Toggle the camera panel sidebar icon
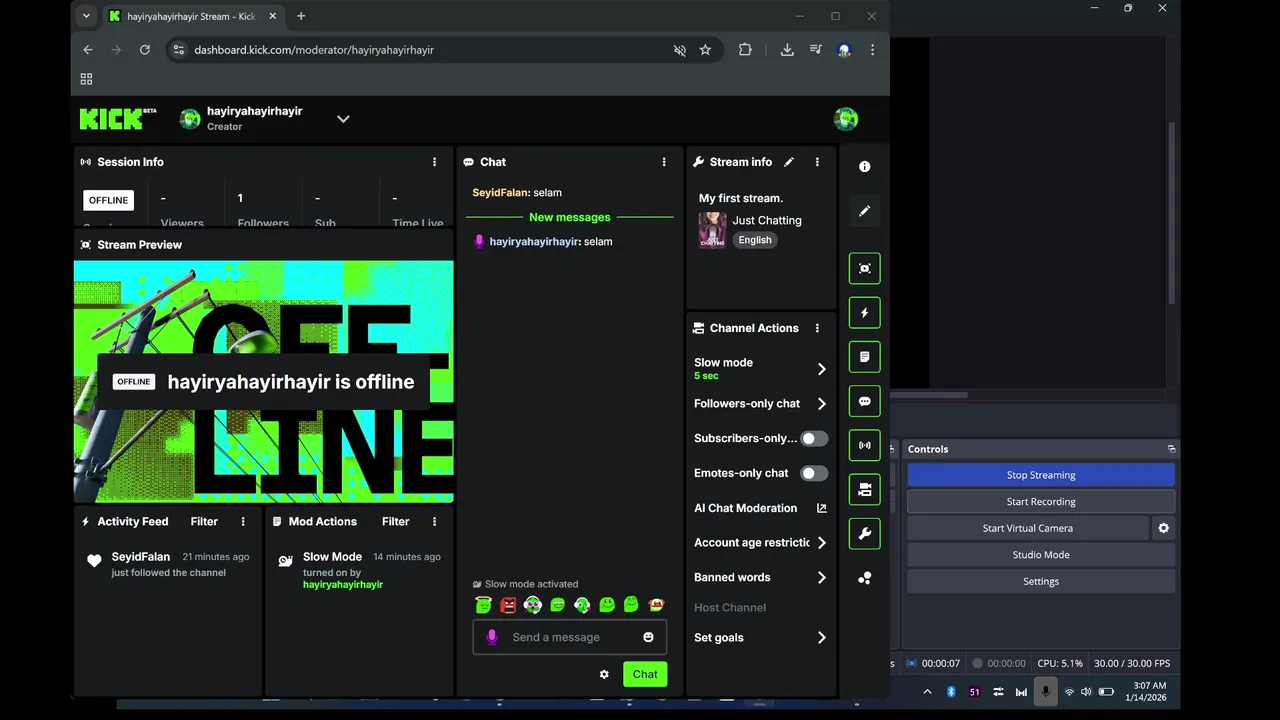1280x720 pixels. (x=865, y=489)
